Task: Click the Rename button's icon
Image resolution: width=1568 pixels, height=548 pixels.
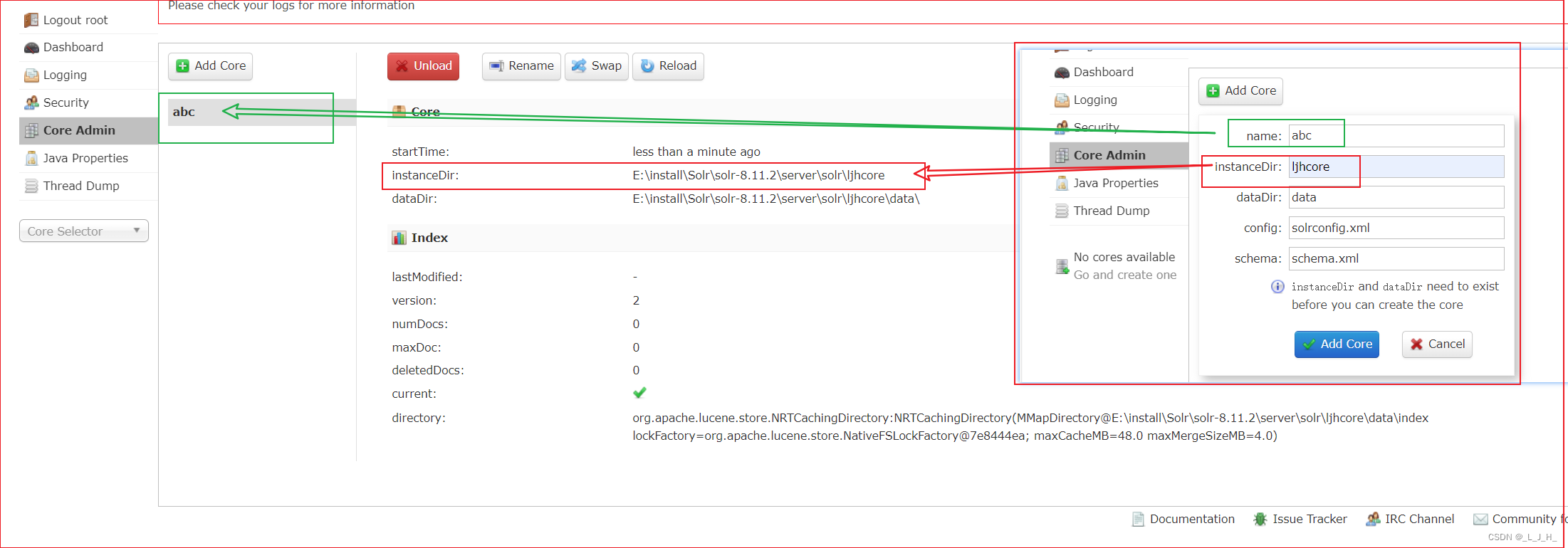Action: click(x=497, y=66)
